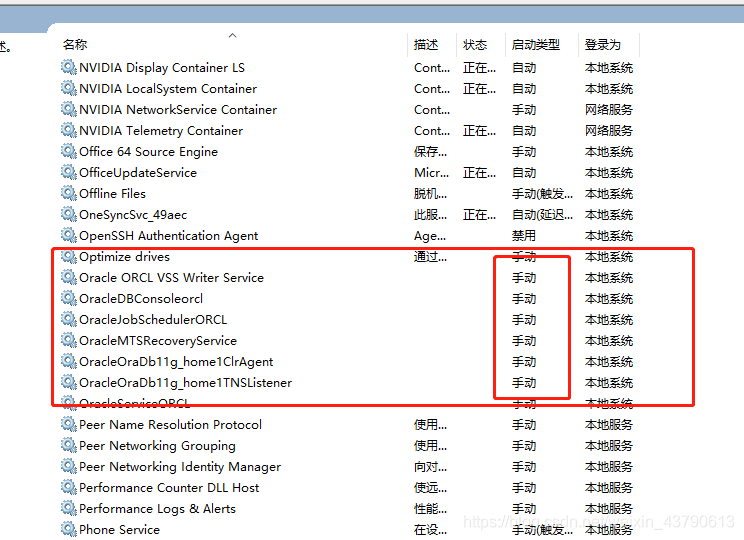744x540 pixels.
Task: Click the gear icon for Peer Networking Identity Manager
Action: click(69, 466)
